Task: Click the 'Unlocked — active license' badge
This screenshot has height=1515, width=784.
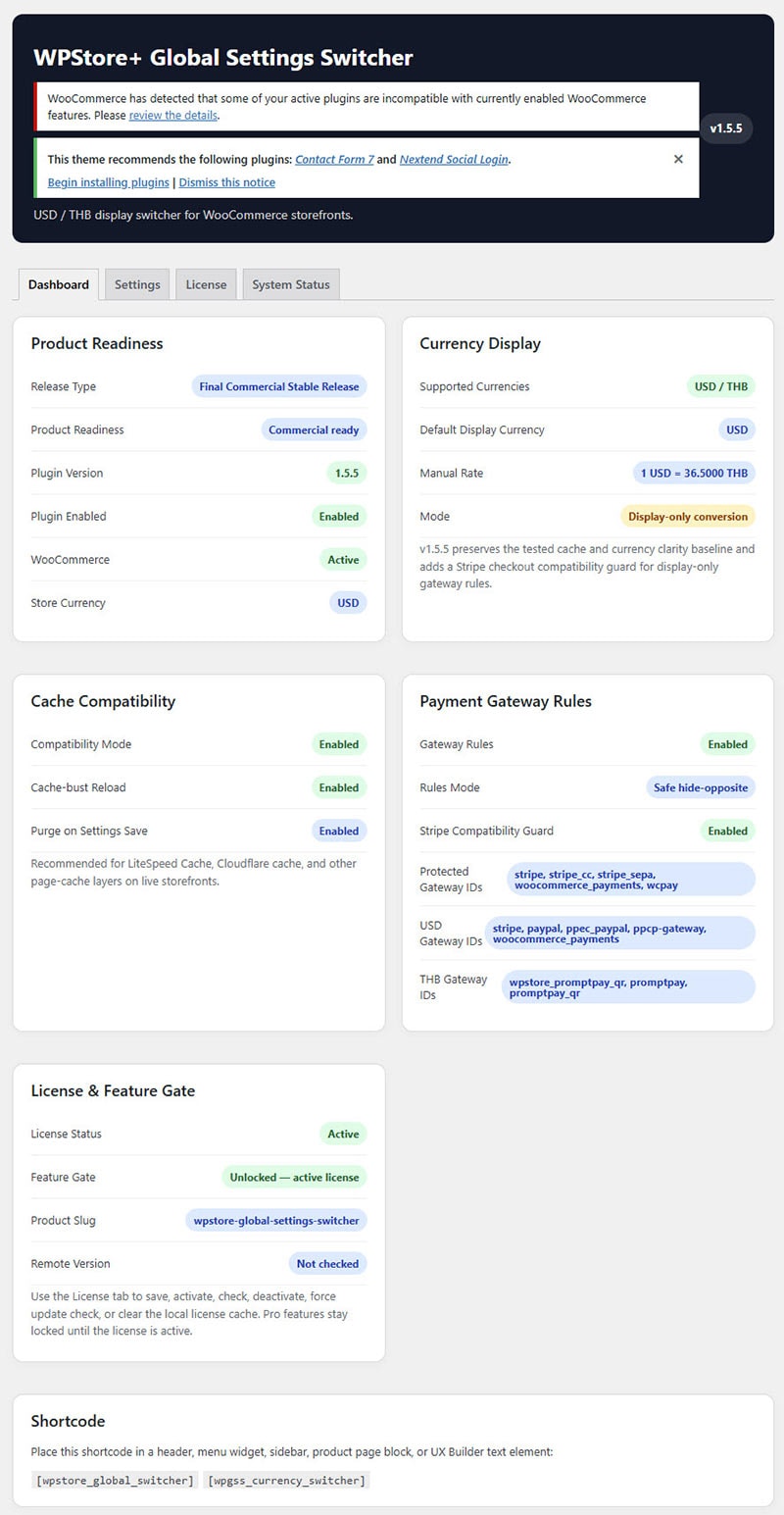Action: point(295,1177)
